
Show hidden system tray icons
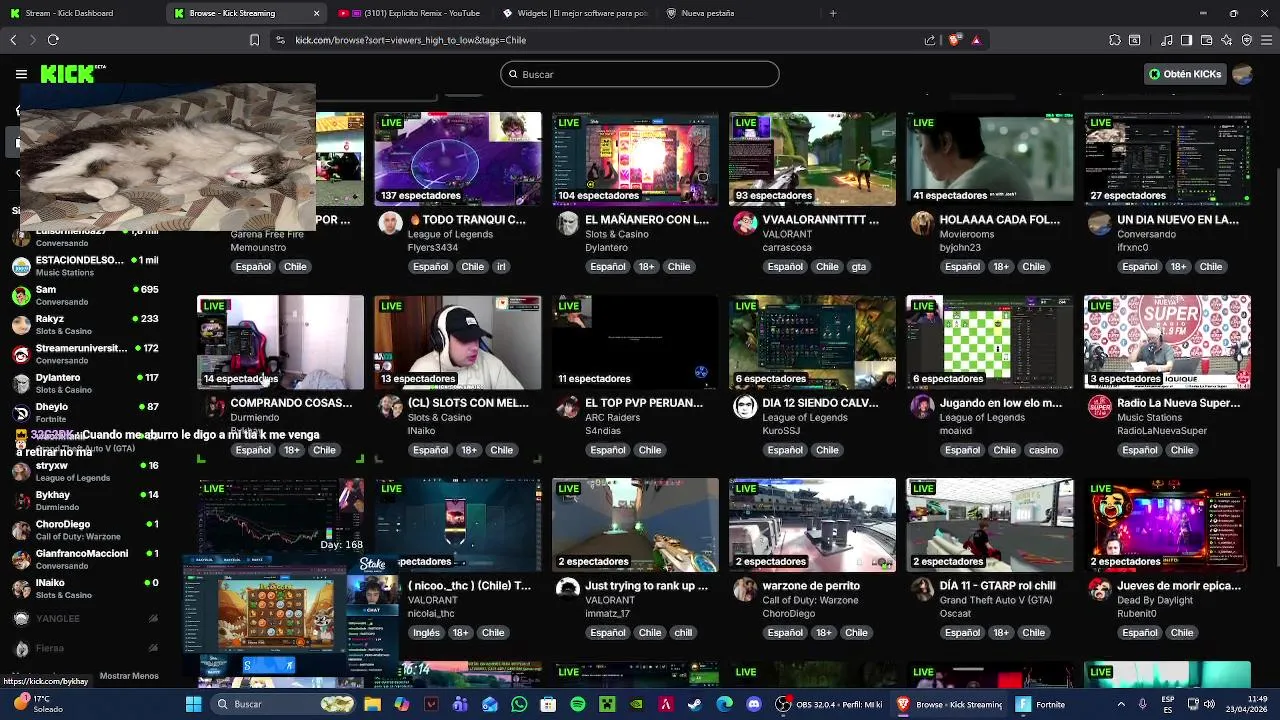click(x=1121, y=704)
